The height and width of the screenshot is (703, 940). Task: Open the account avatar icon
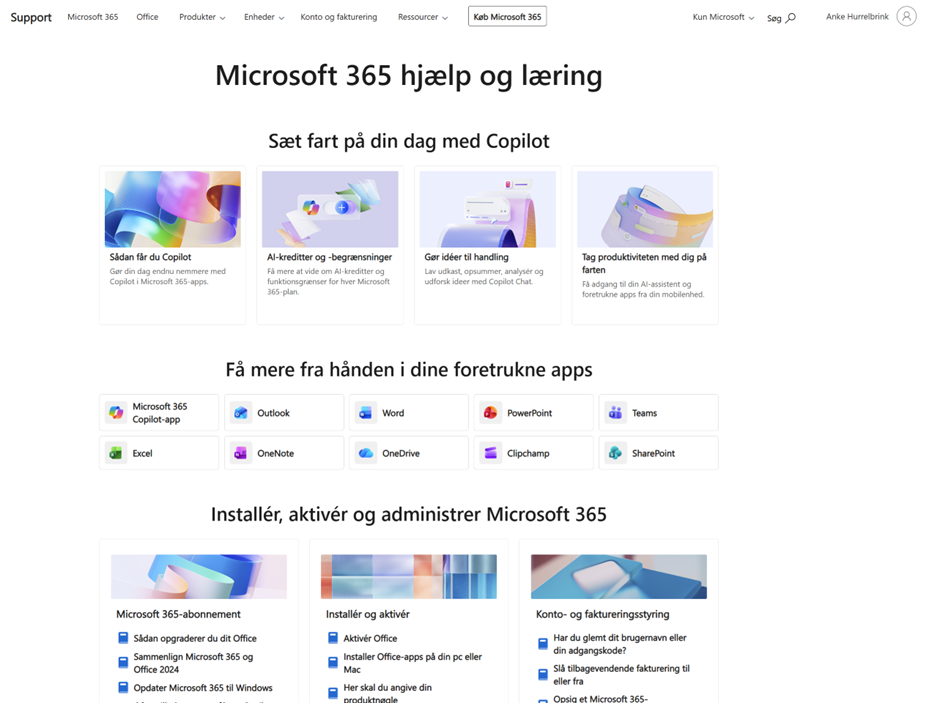tap(906, 16)
